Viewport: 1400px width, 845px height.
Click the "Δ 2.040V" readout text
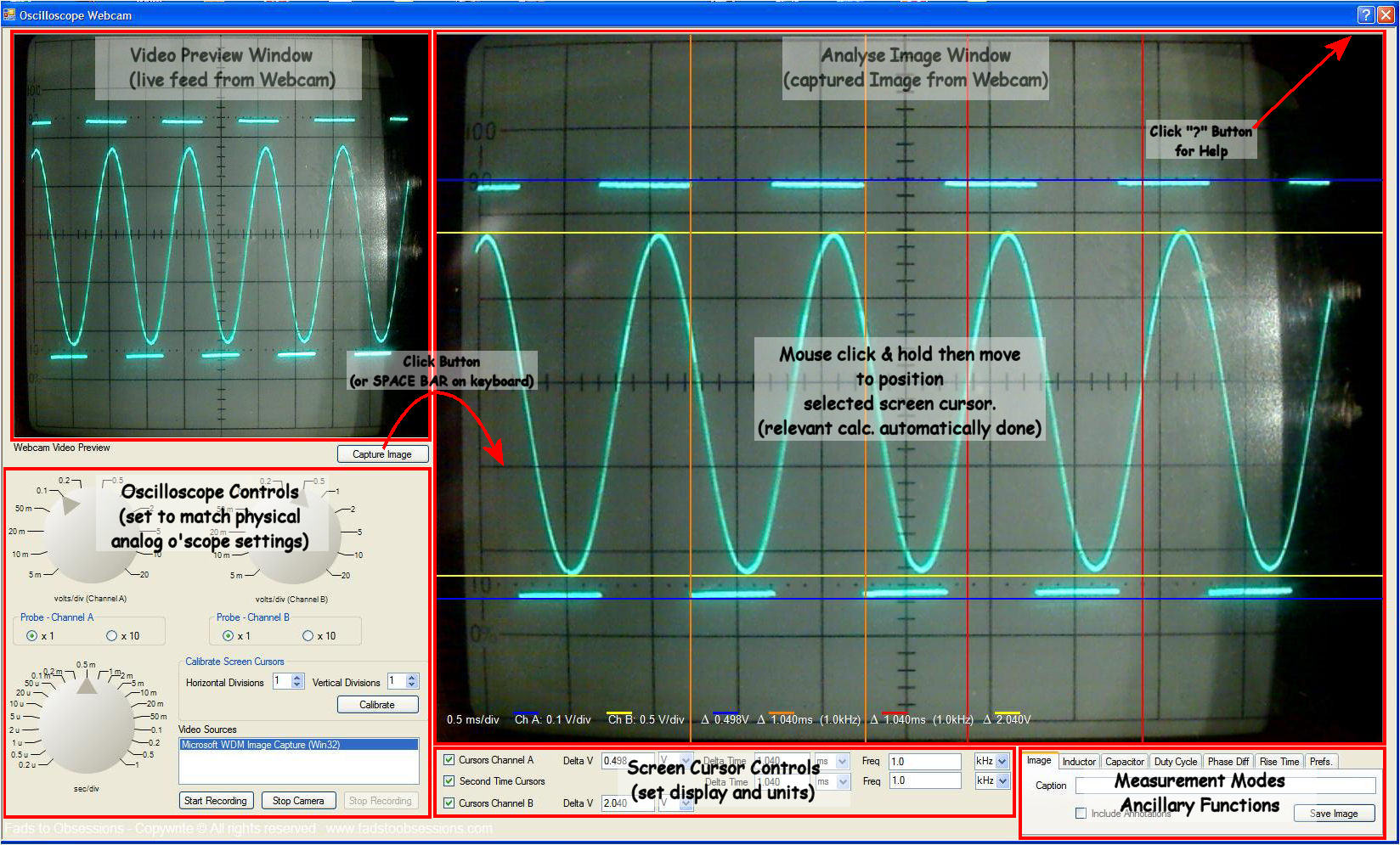coord(1008,719)
